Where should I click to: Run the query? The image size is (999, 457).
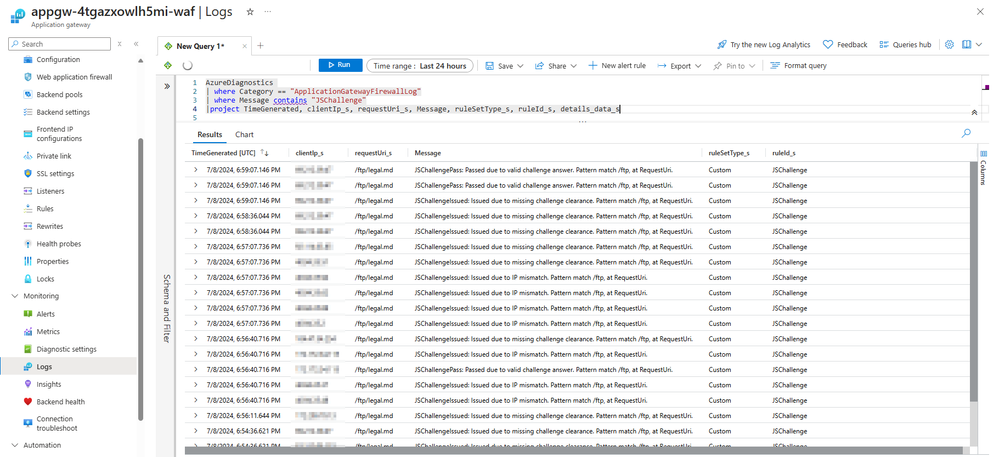tap(340, 65)
